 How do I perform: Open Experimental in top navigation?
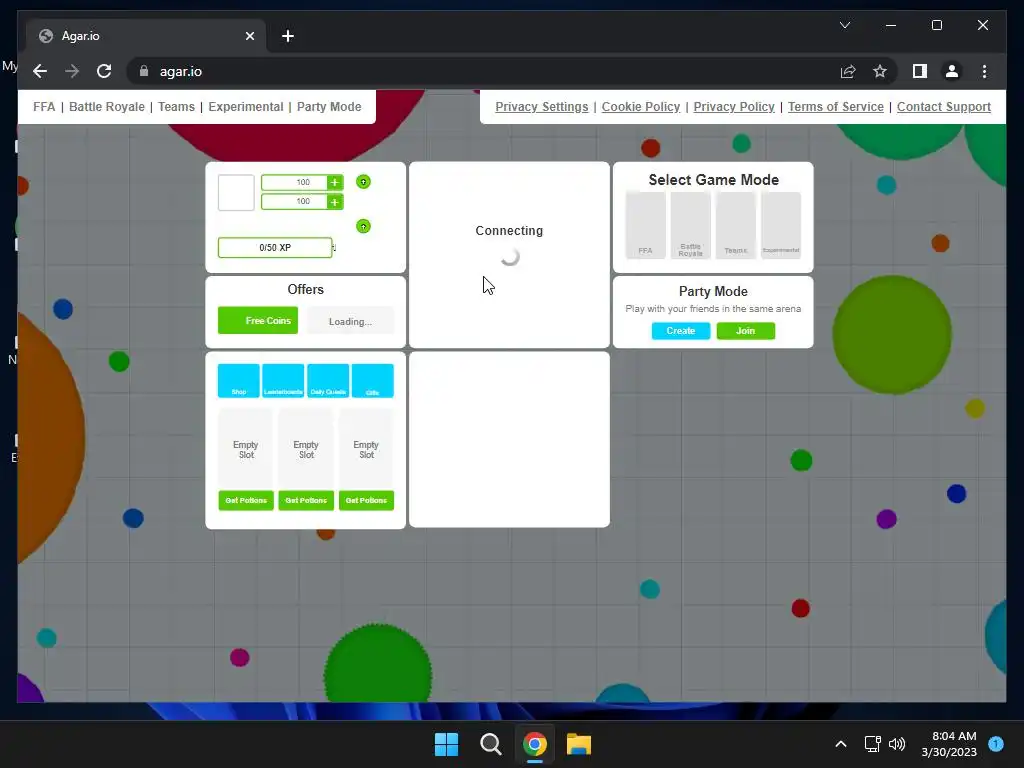point(246,106)
